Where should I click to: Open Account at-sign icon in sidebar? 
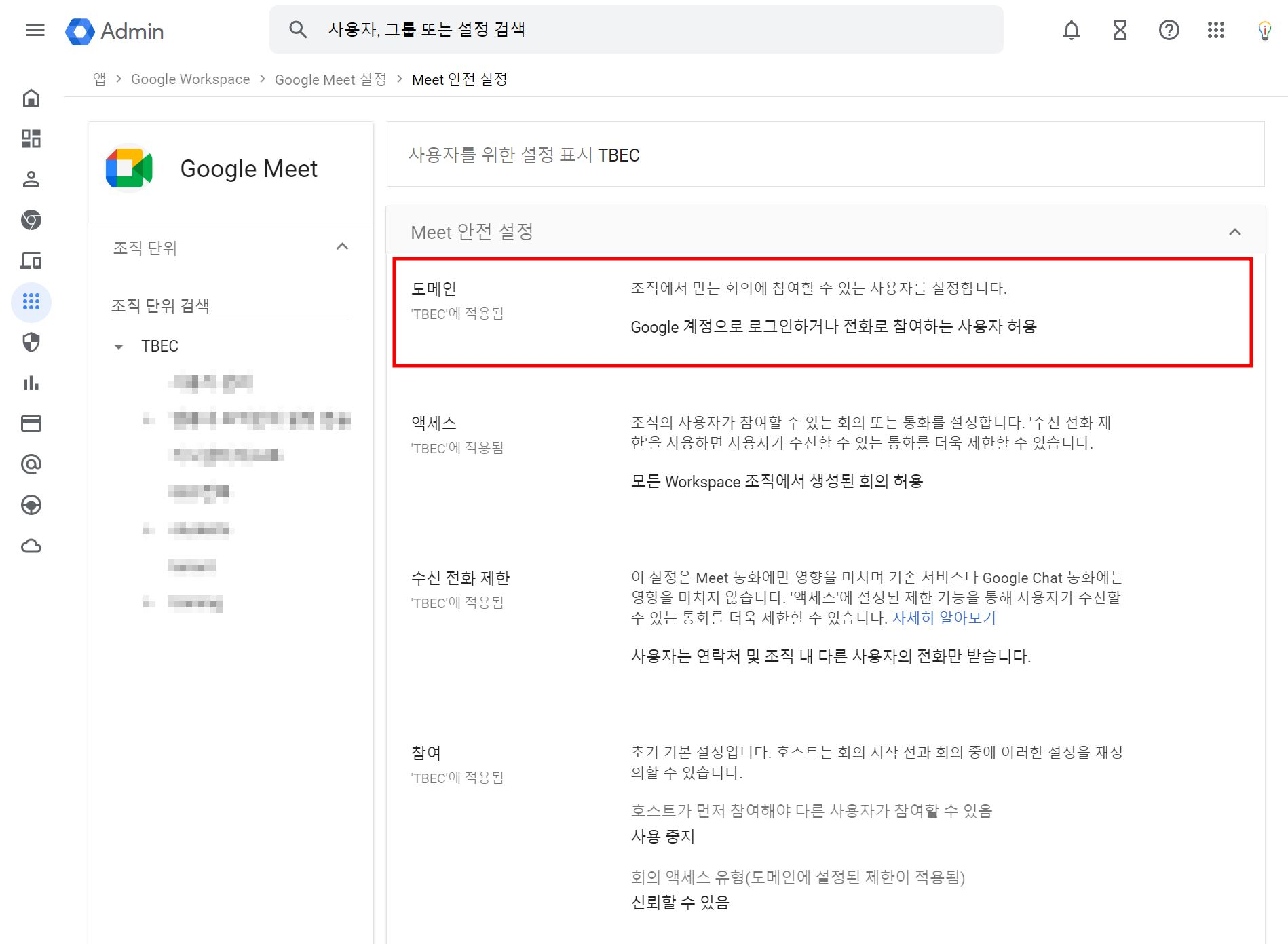tap(31, 464)
